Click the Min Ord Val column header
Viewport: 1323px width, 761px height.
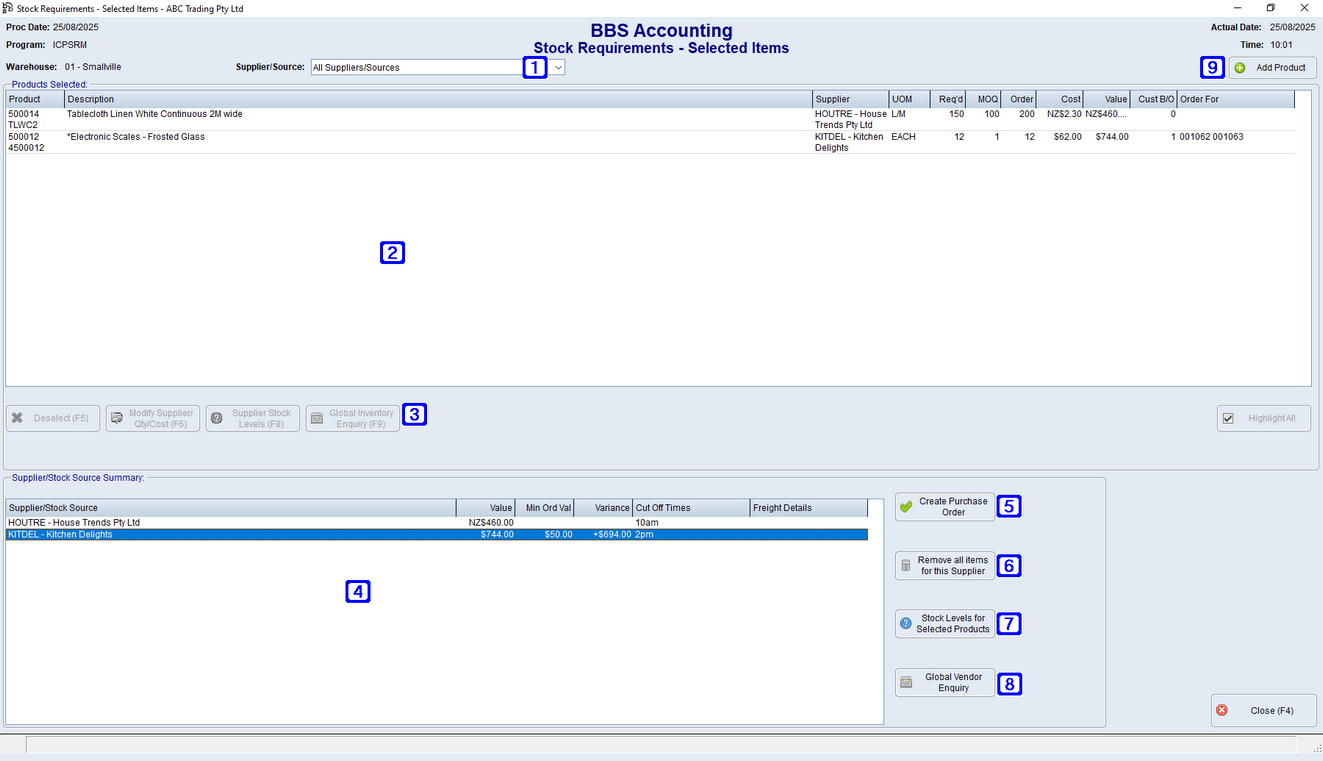coord(546,507)
